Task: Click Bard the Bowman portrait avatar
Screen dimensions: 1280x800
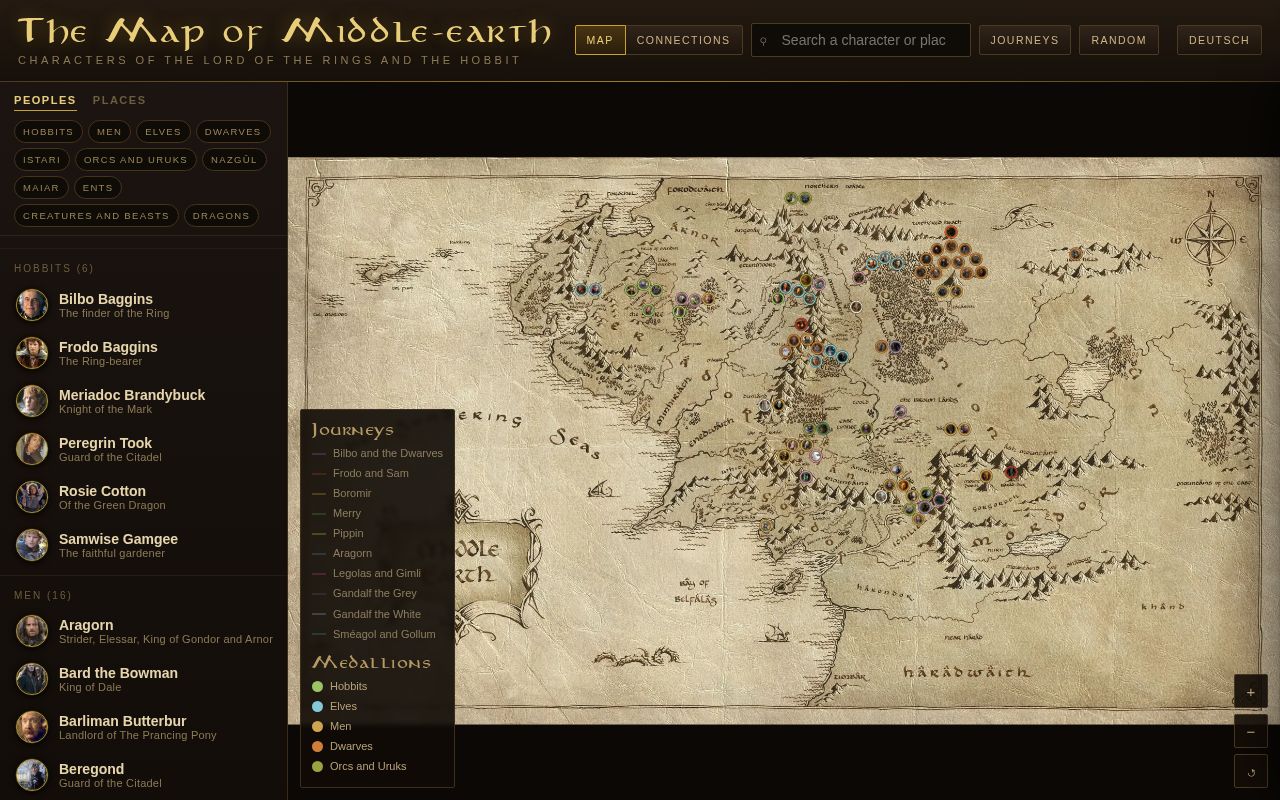Action: tap(32, 679)
